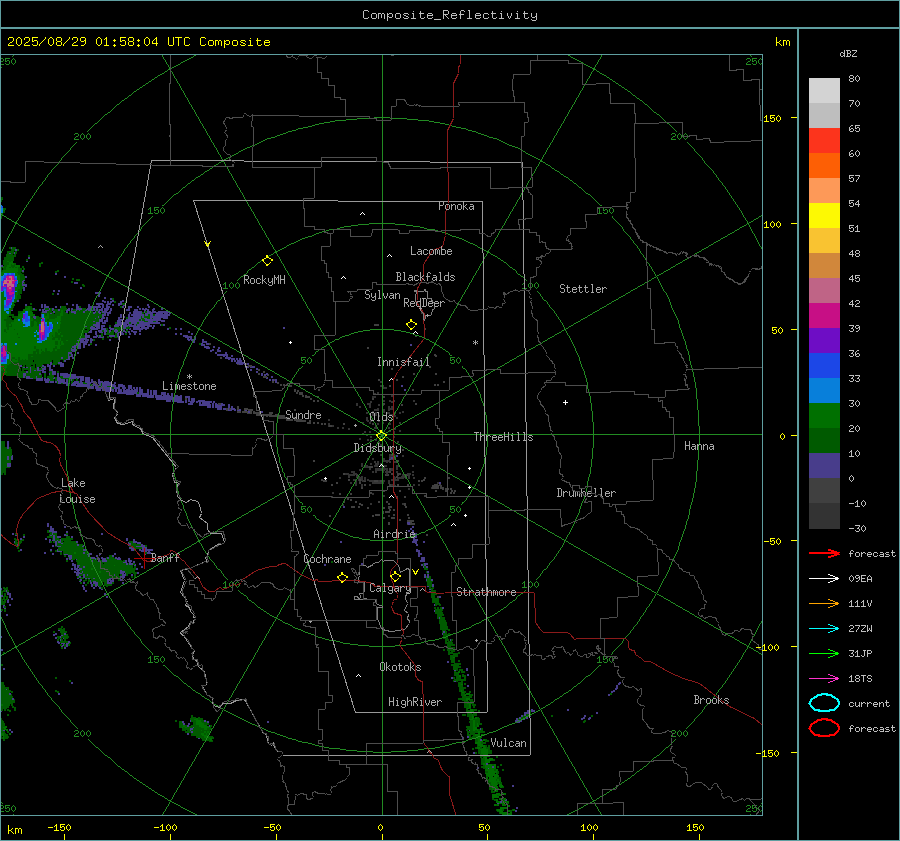This screenshot has height=841, width=900.
Task: Click the Lake Louise label
Action: click(77, 491)
